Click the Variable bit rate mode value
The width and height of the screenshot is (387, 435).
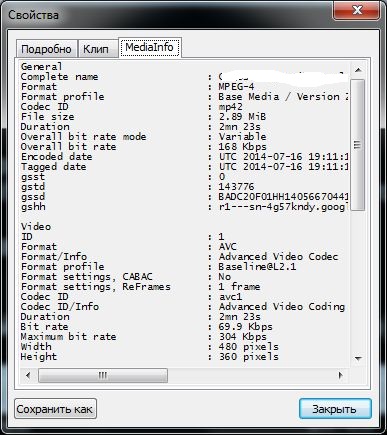pos(242,137)
